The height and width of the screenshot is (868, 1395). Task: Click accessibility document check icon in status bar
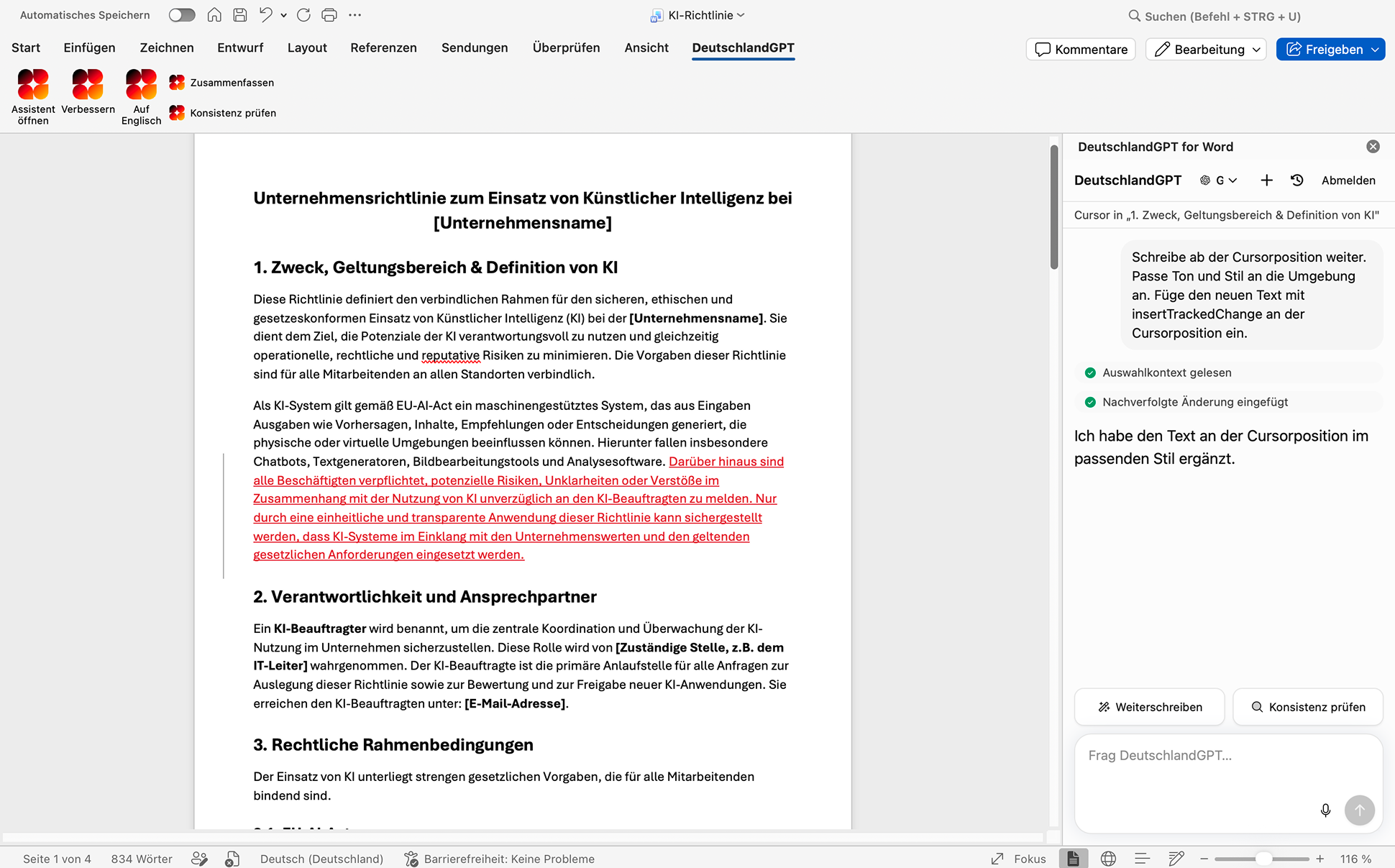[232, 859]
